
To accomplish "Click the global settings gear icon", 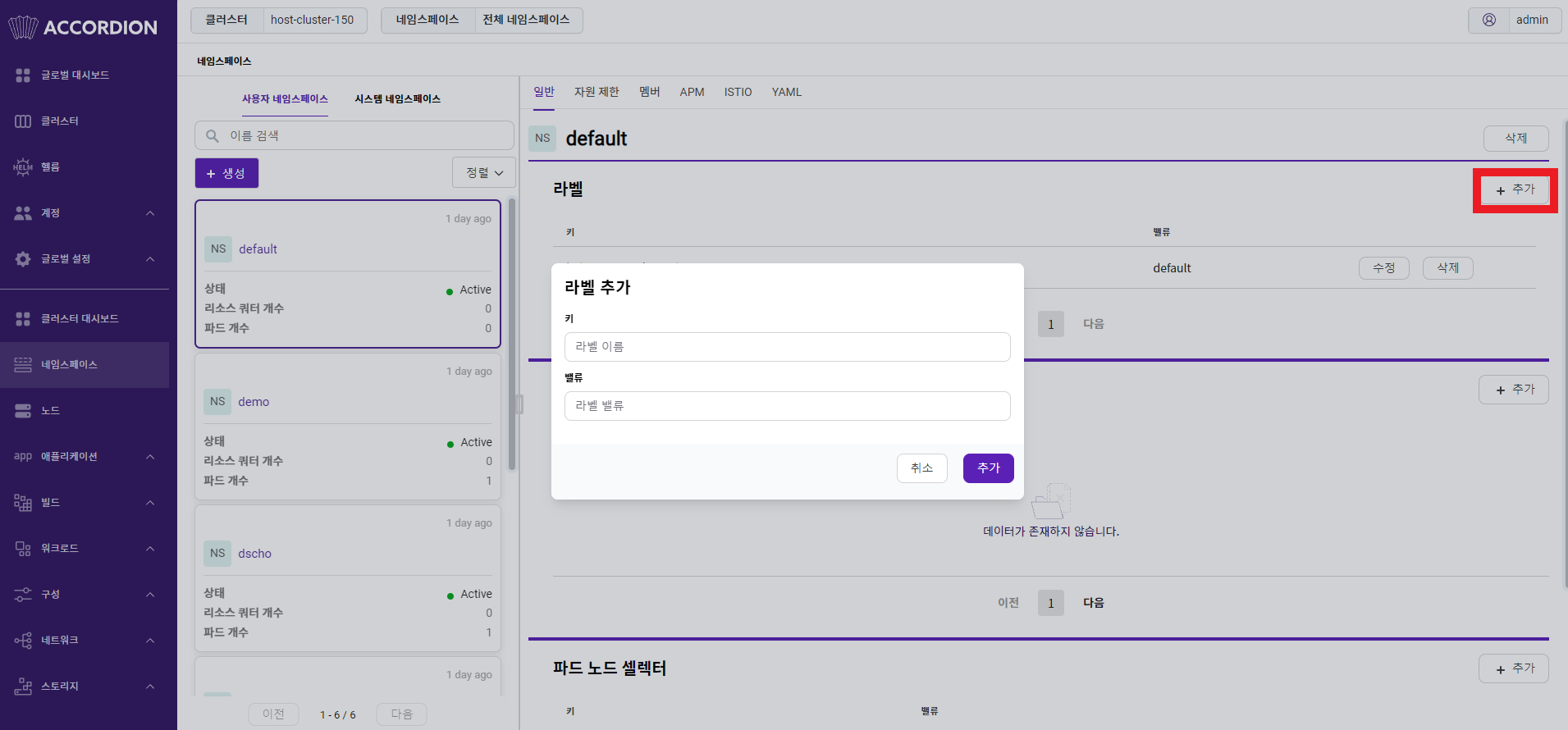I will (x=23, y=259).
